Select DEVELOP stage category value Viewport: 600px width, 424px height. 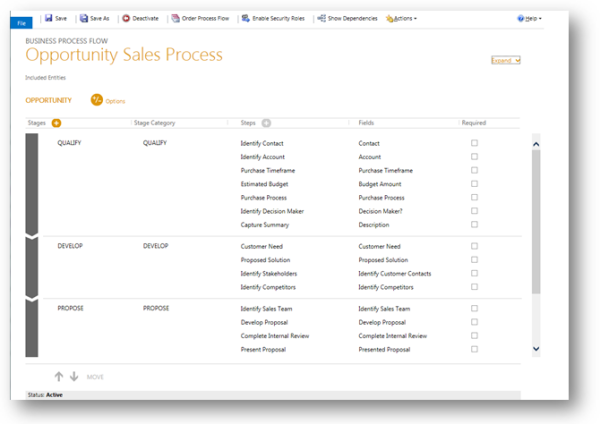point(156,246)
